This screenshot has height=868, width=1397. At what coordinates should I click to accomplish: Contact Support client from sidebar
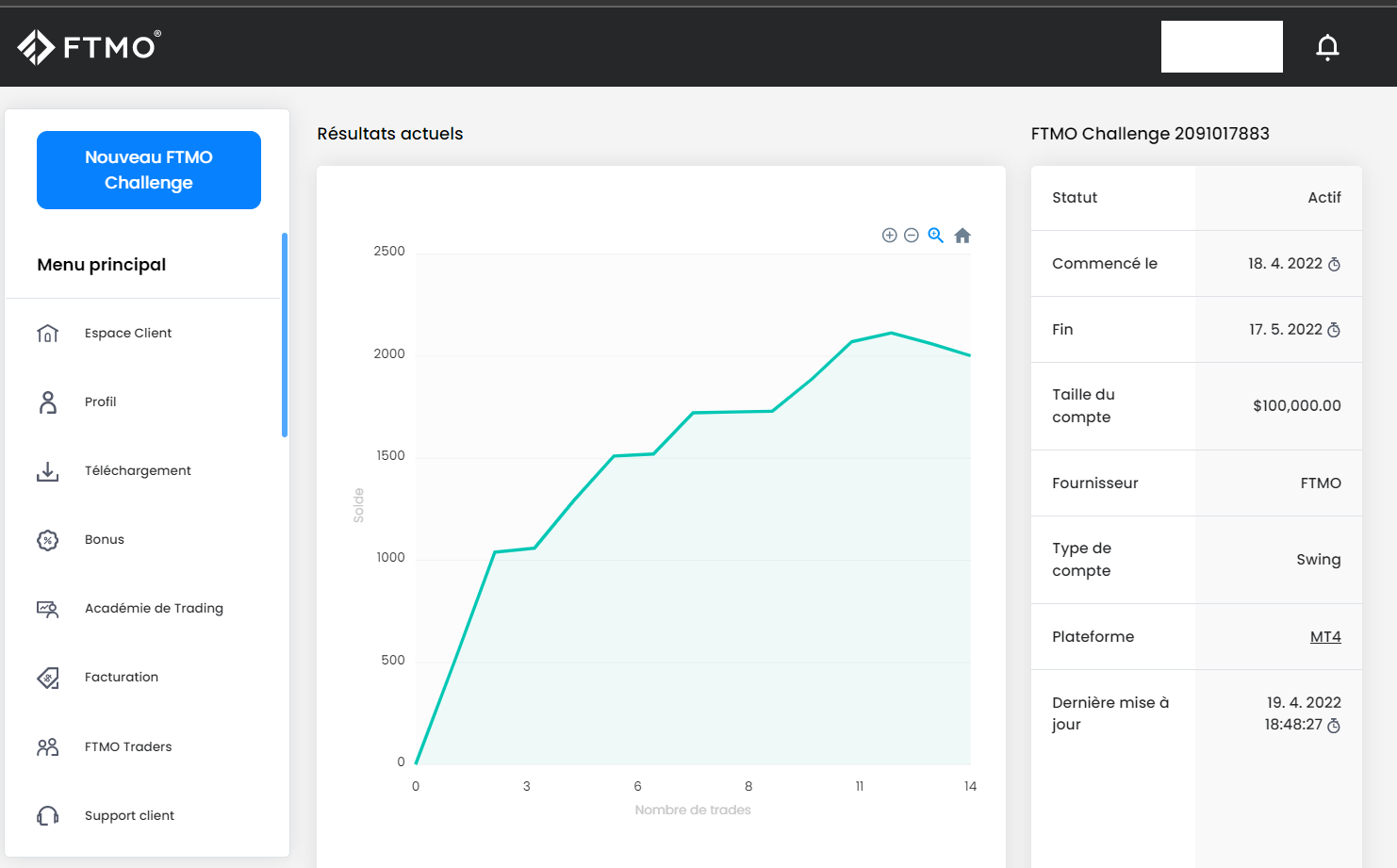pyautogui.click(x=129, y=816)
